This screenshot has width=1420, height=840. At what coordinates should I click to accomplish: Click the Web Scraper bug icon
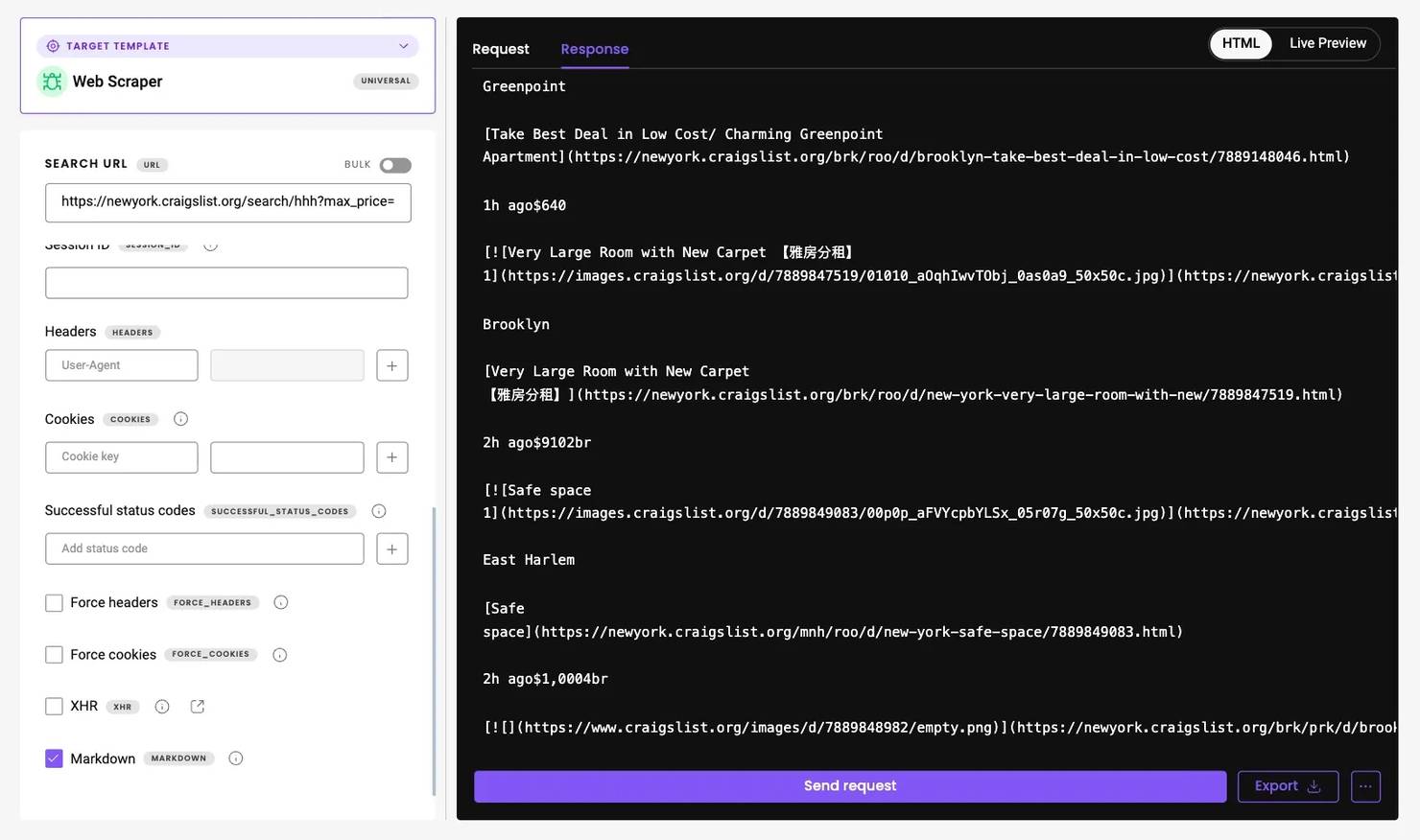(52, 82)
